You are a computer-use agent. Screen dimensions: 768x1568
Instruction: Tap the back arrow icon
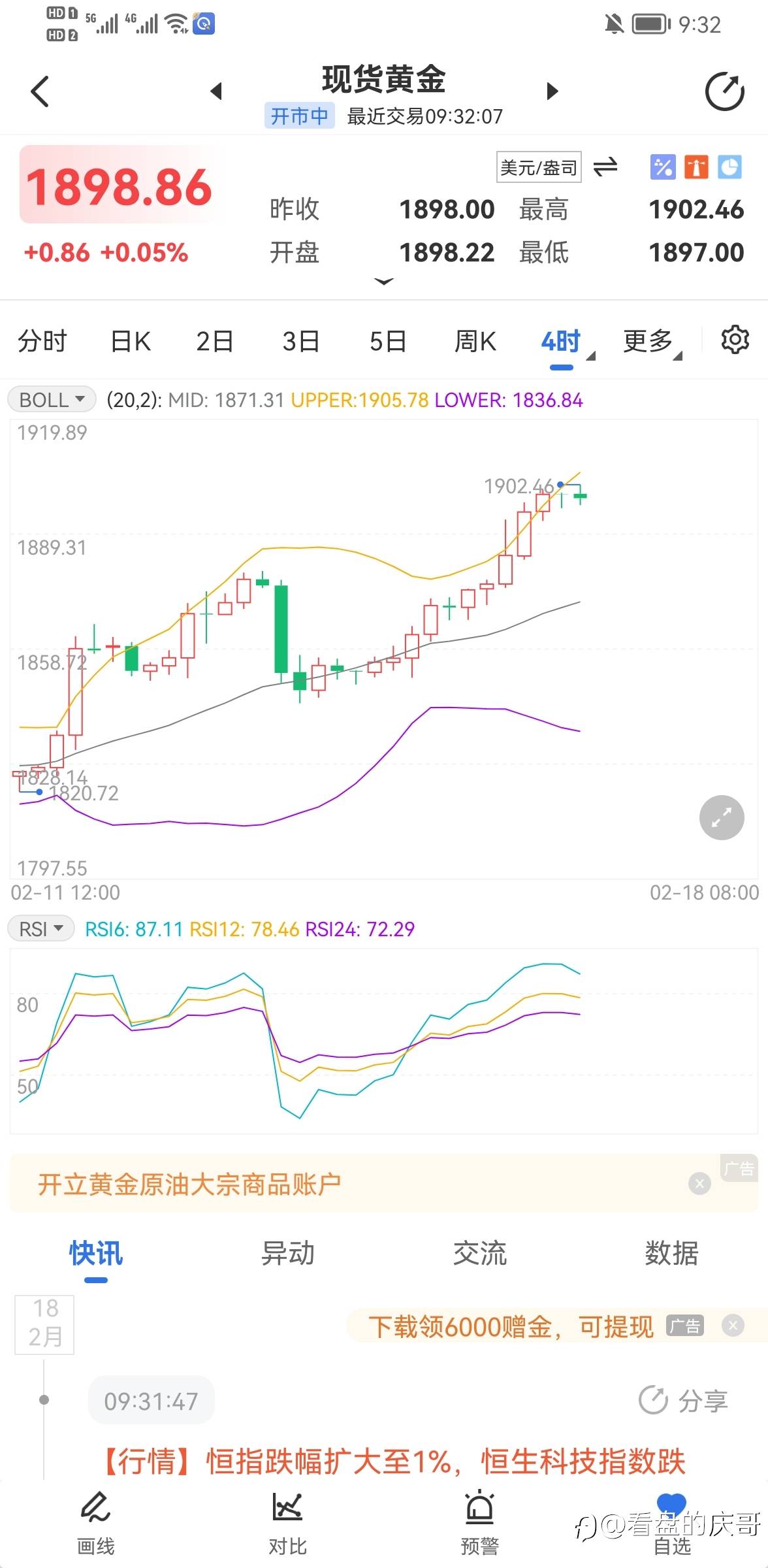[x=40, y=91]
